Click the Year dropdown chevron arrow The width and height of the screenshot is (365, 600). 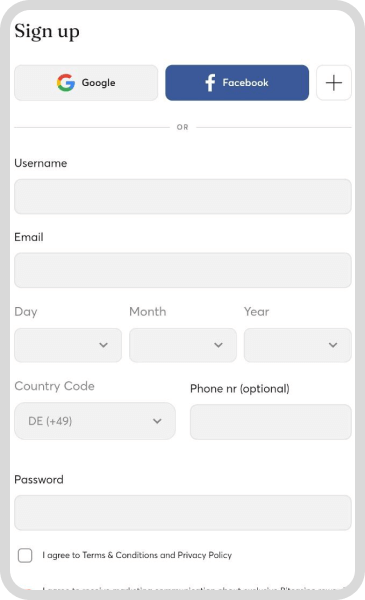click(x=333, y=345)
